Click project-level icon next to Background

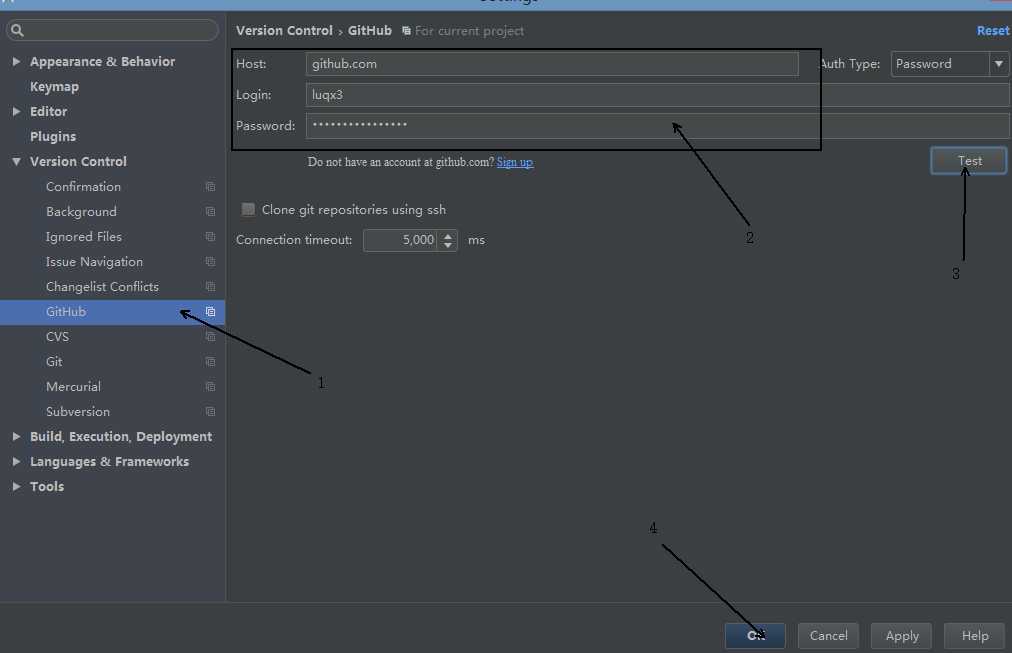point(210,212)
